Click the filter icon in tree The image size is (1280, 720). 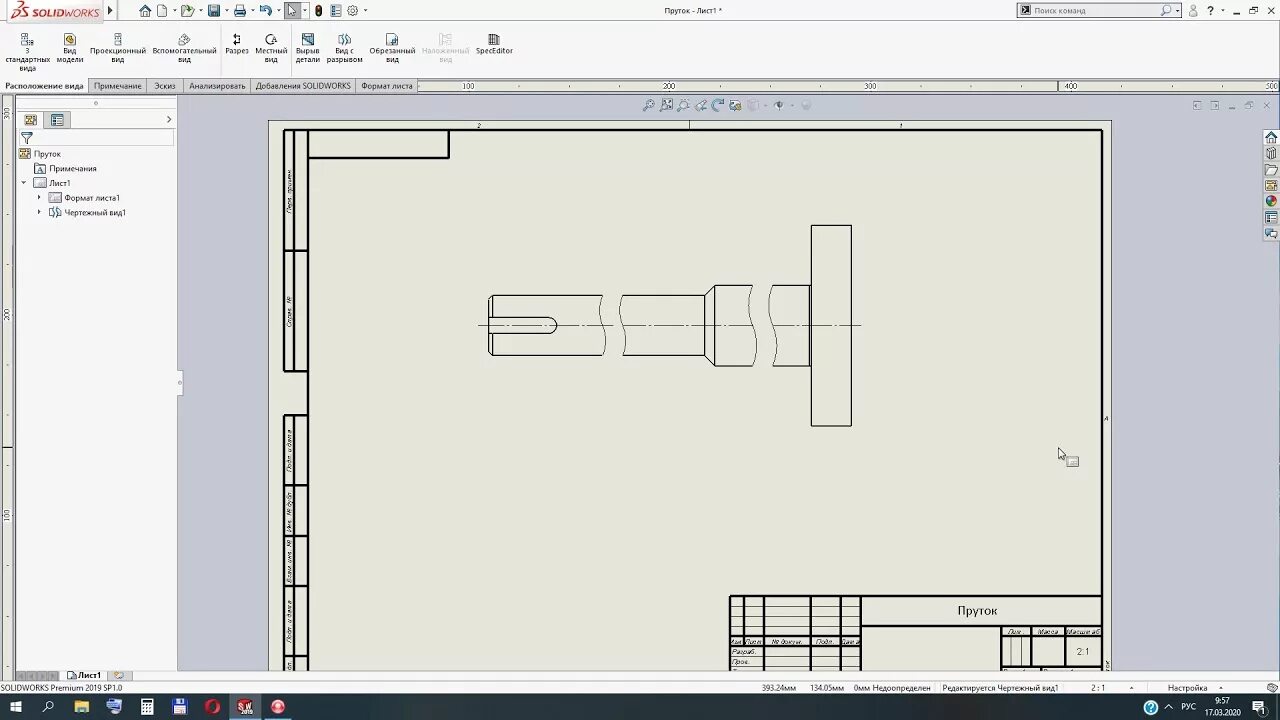27,138
